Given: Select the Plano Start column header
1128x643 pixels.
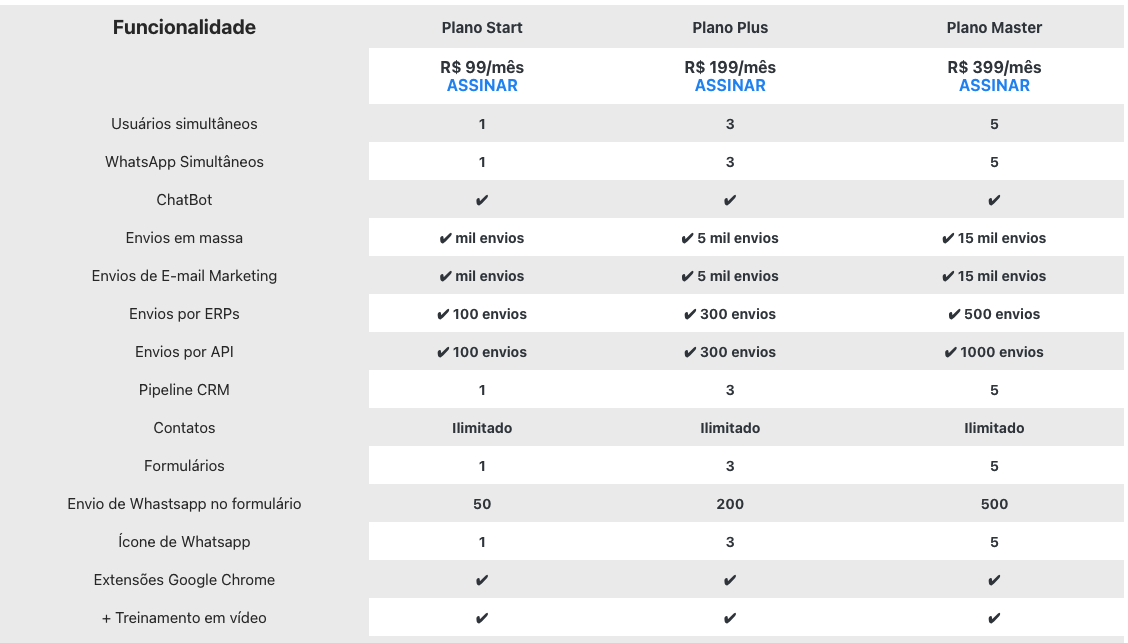Looking at the screenshot, I should coord(482,28).
